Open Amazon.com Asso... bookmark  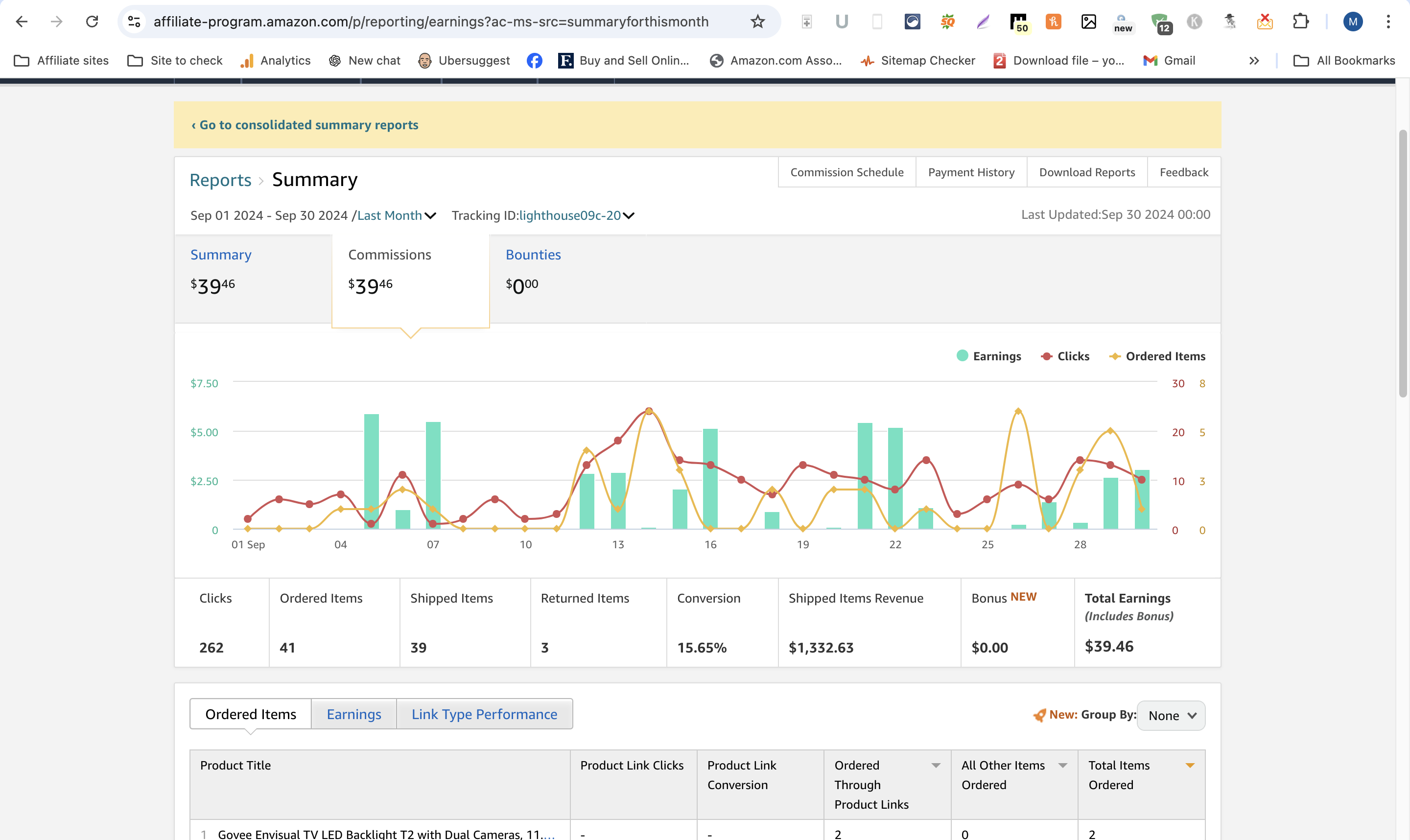[776, 61]
